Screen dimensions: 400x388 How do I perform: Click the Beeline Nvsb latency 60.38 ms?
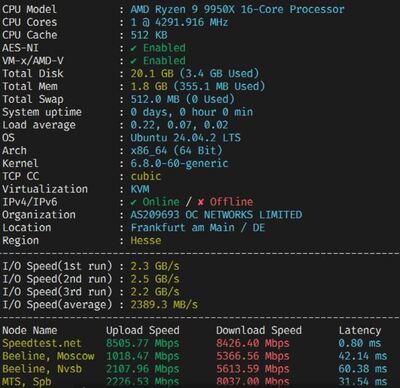363,369
